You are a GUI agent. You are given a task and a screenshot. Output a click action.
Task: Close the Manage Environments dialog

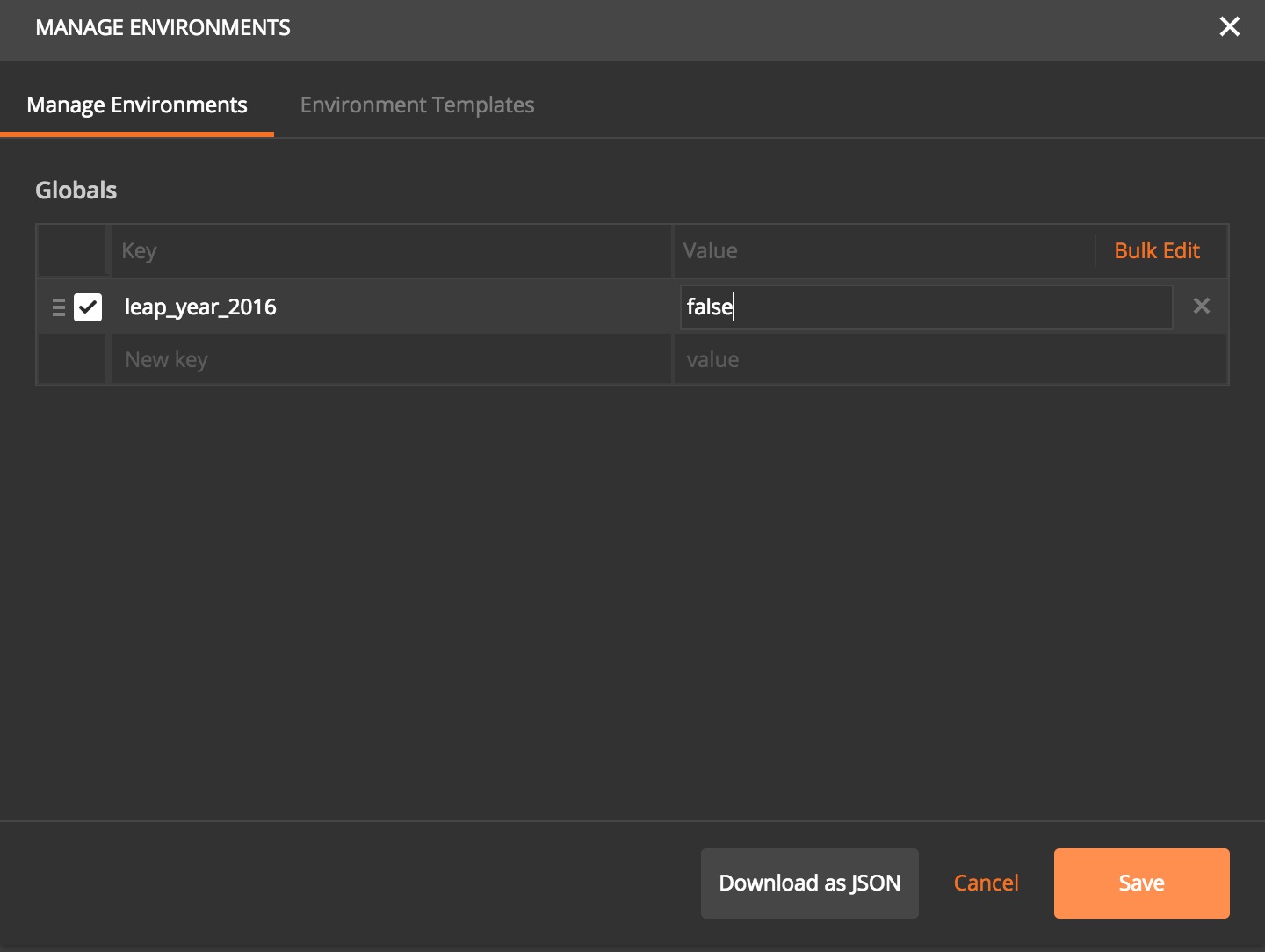point(1230,27)
